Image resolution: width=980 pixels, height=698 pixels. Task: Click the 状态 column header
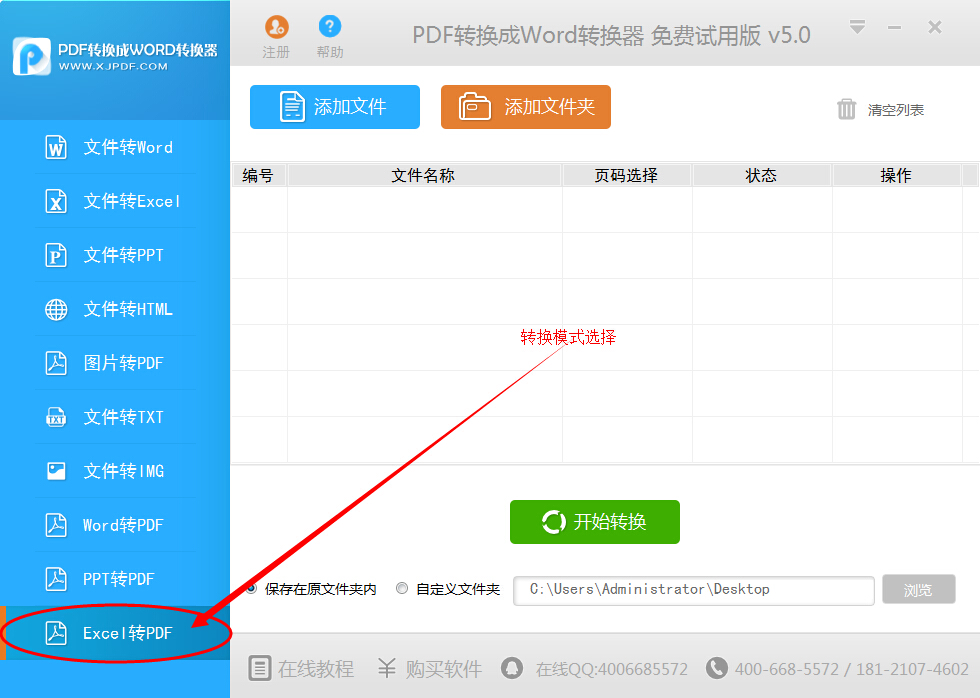[761, 176]
